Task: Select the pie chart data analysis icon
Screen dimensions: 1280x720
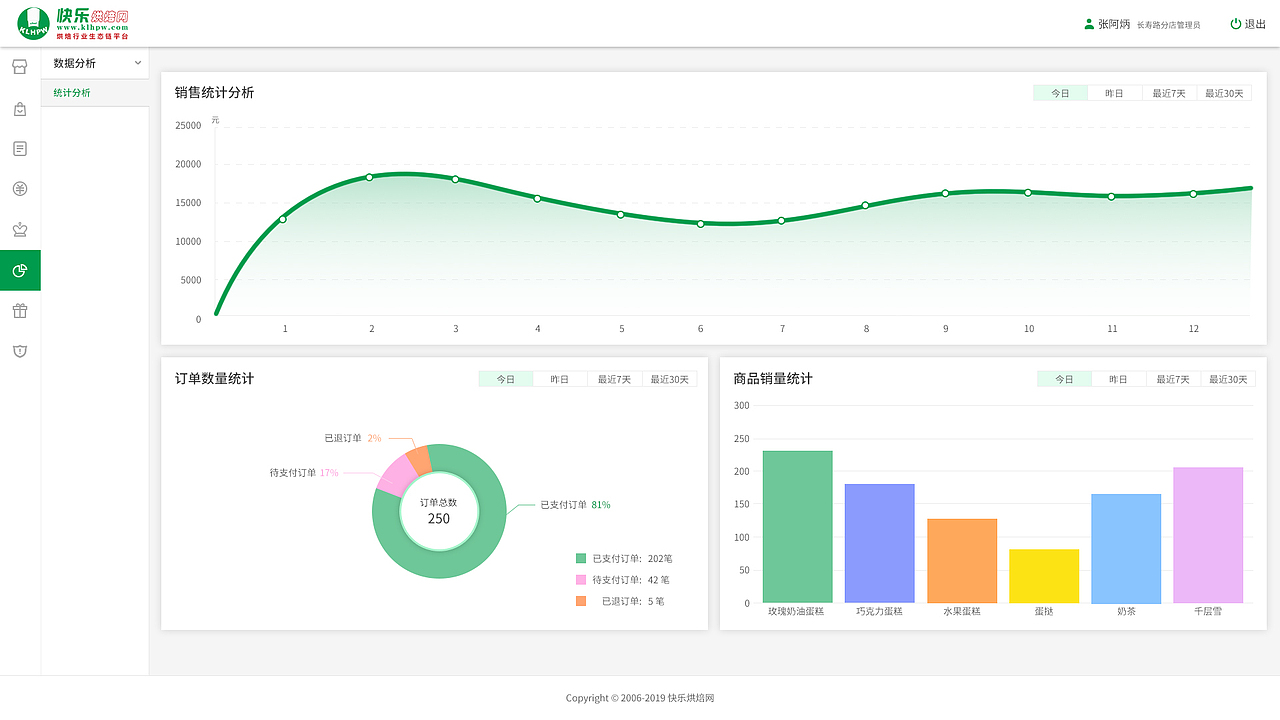Action: point(20,270)
